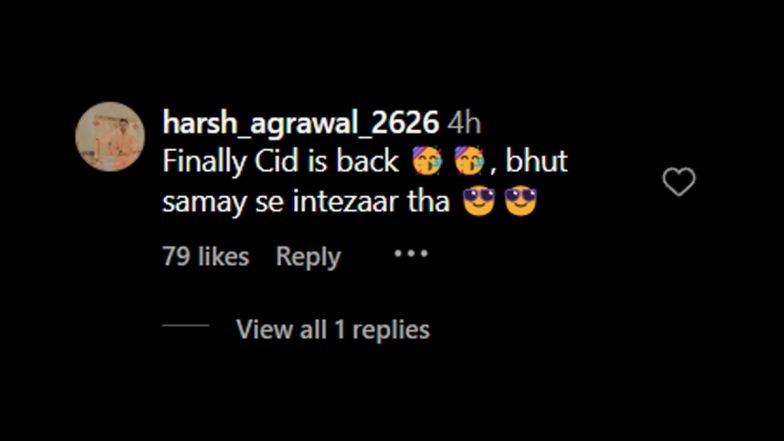Click the line beside View all replies
784x441 pixels.
[186, 325]
